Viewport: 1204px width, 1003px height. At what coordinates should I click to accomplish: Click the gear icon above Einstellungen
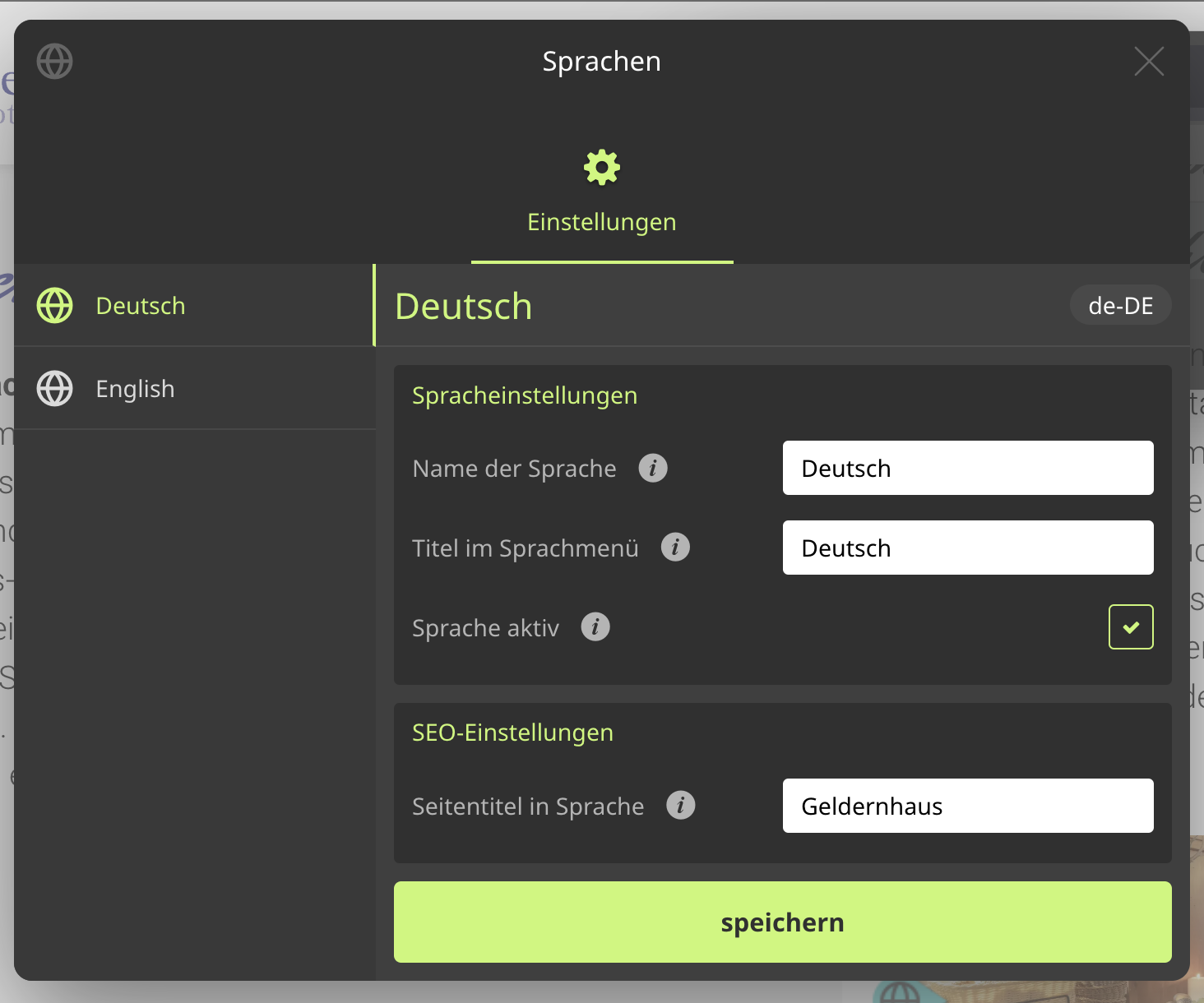tap(602, 168)
